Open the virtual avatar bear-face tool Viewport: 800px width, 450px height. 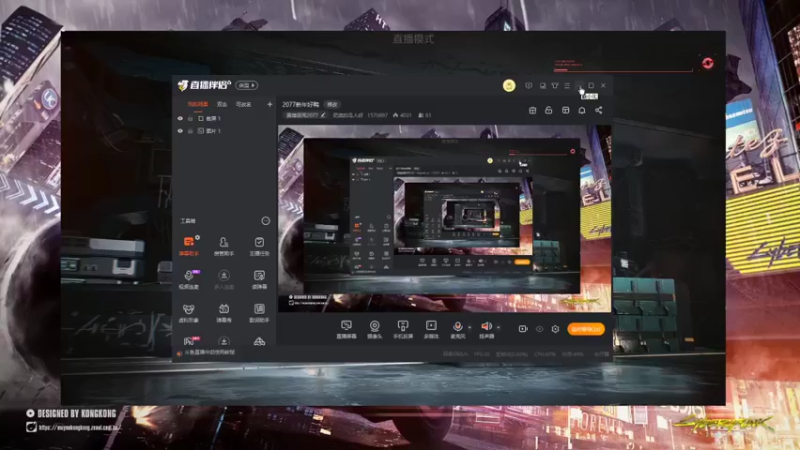[188, 312]
